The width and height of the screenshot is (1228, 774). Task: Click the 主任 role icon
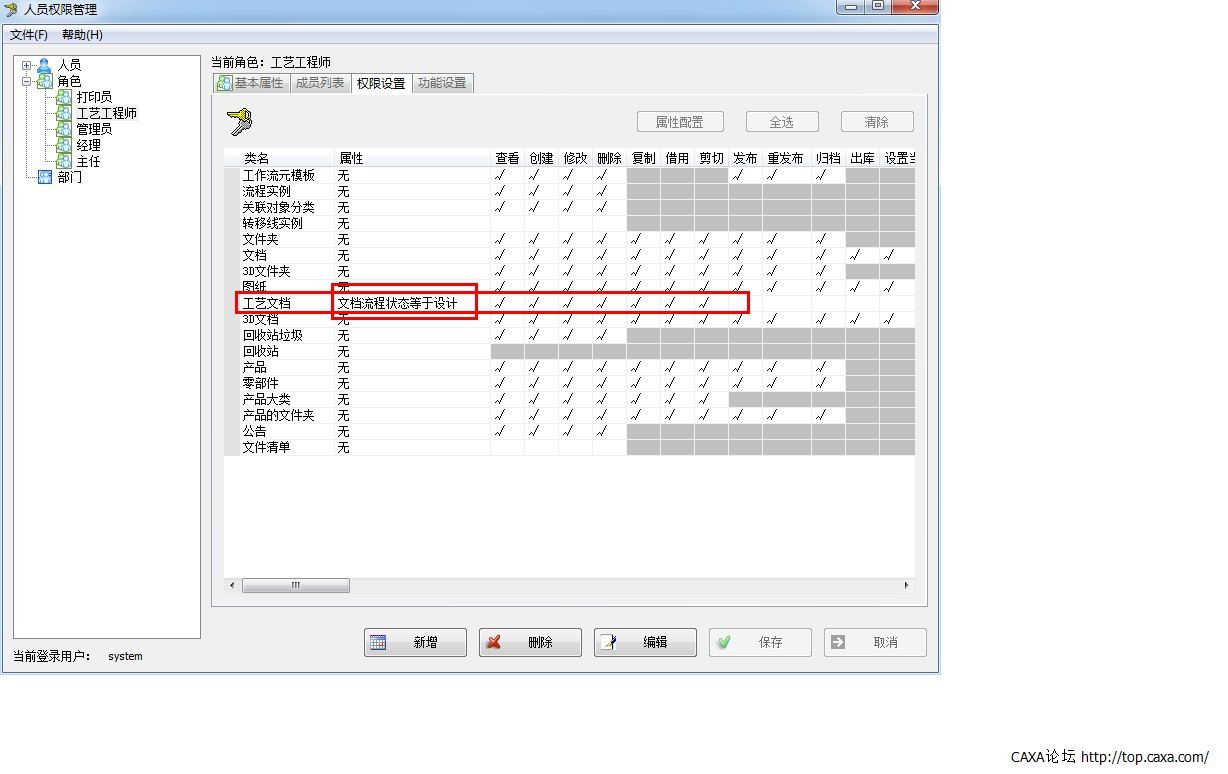point(64,161)
